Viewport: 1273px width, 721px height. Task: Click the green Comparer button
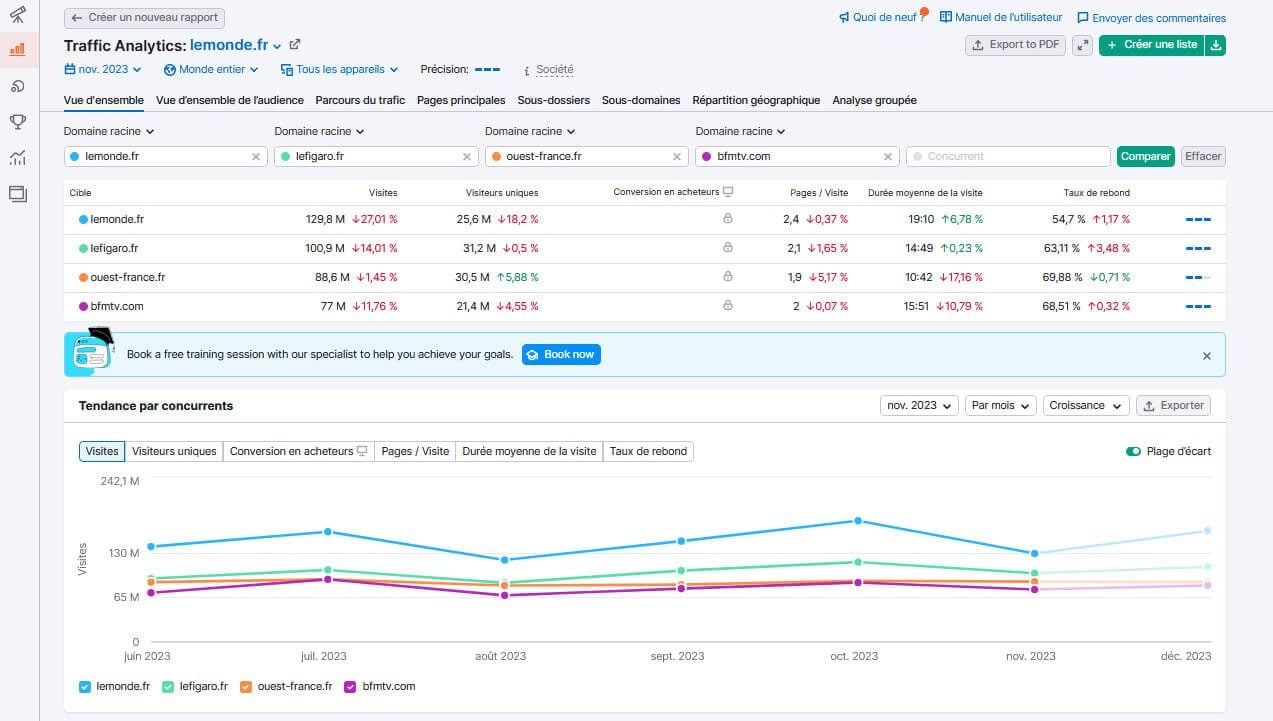click(1145, 156)
